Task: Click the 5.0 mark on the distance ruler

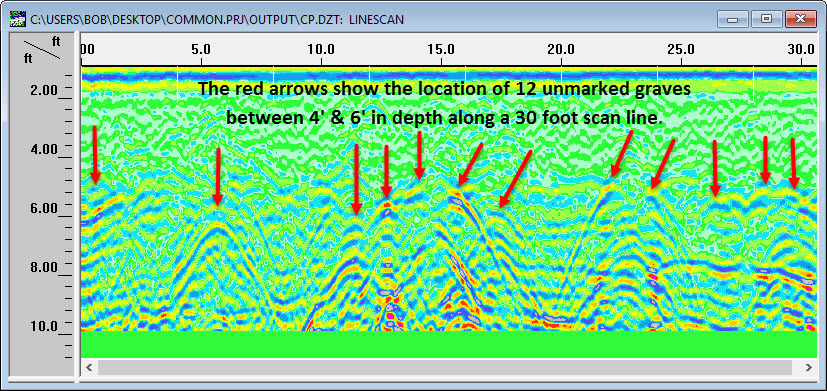Action: pos(201,49)
